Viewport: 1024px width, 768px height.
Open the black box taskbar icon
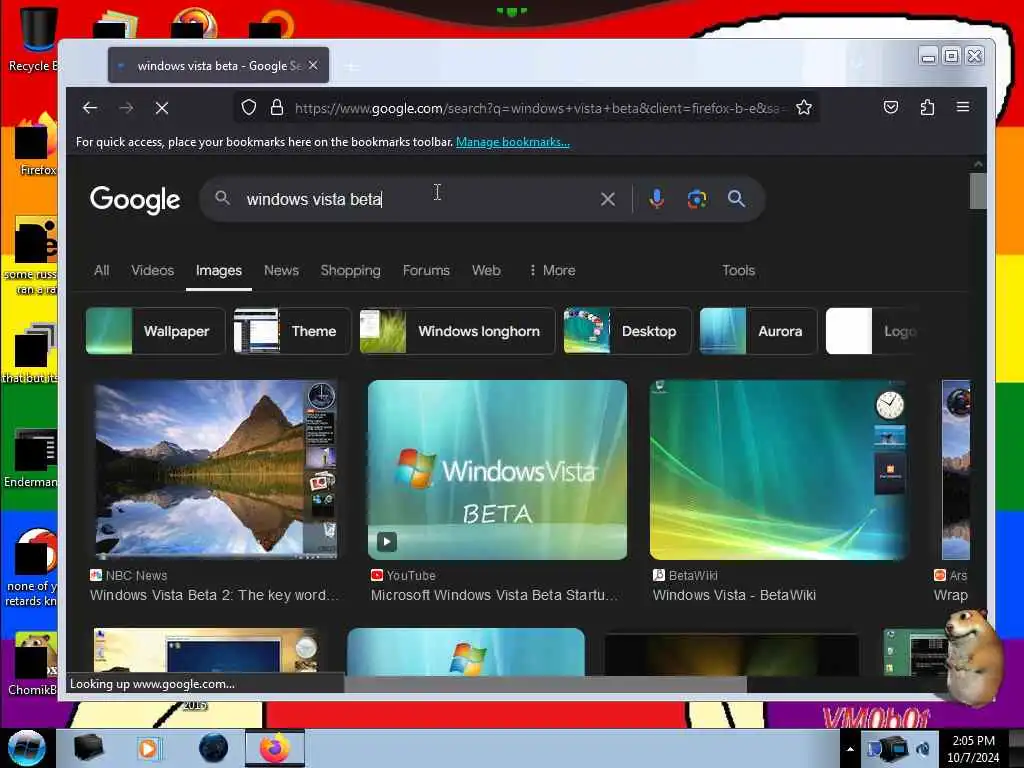coord(88,748)
